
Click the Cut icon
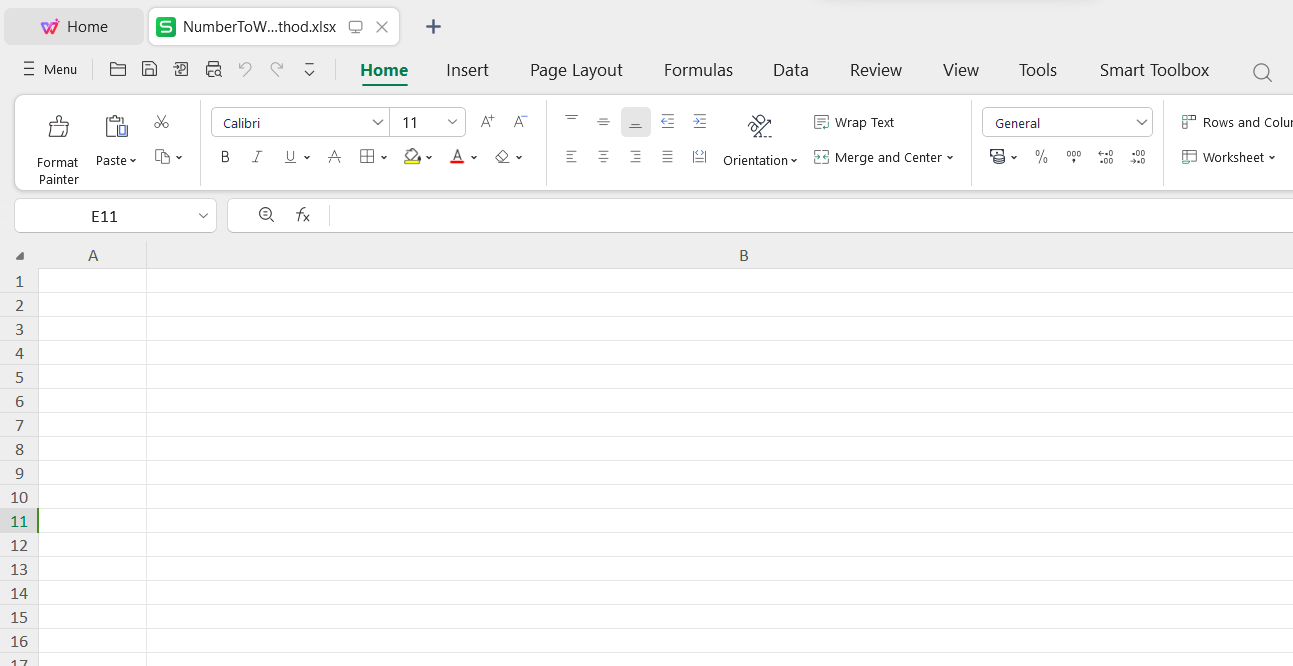click(x=161, y=121)
